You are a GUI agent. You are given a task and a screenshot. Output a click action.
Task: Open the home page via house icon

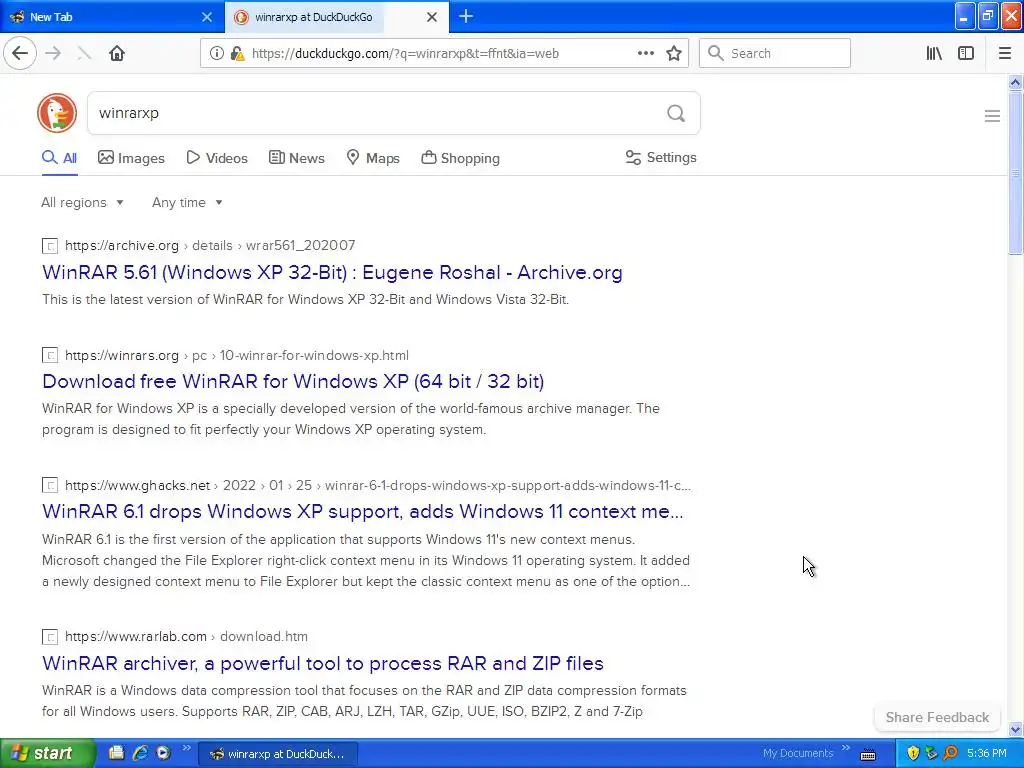117,54
